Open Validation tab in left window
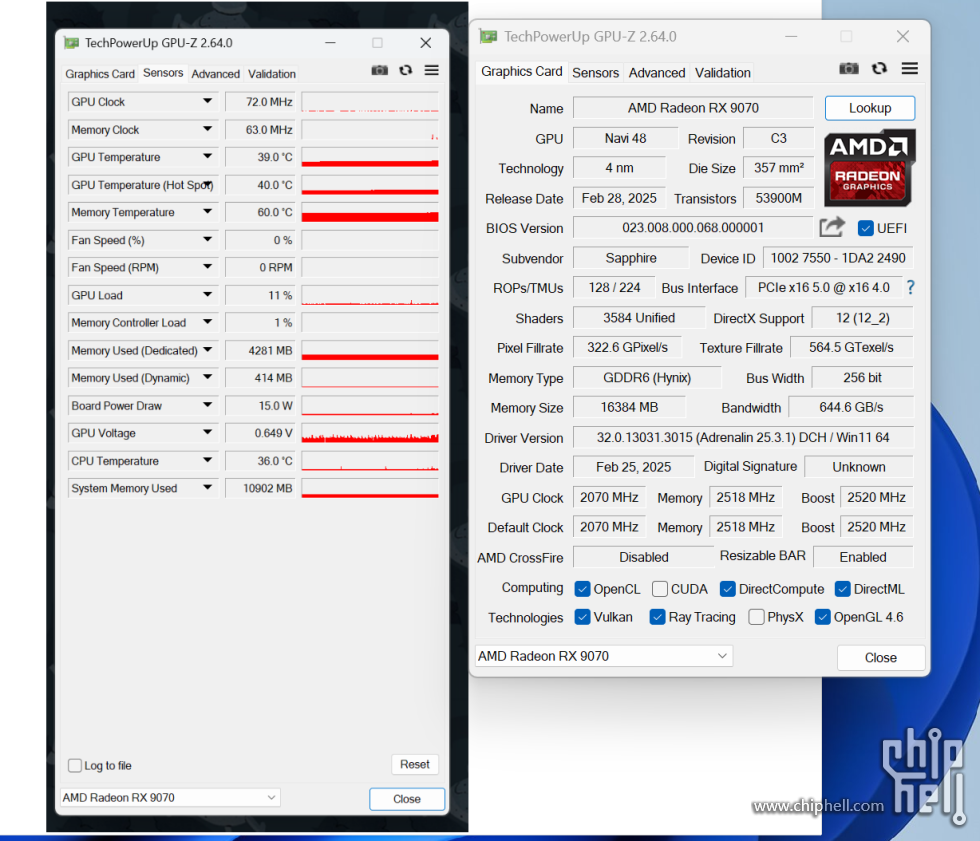Screen dimensions: 980x841 click(x=272, y=74)
